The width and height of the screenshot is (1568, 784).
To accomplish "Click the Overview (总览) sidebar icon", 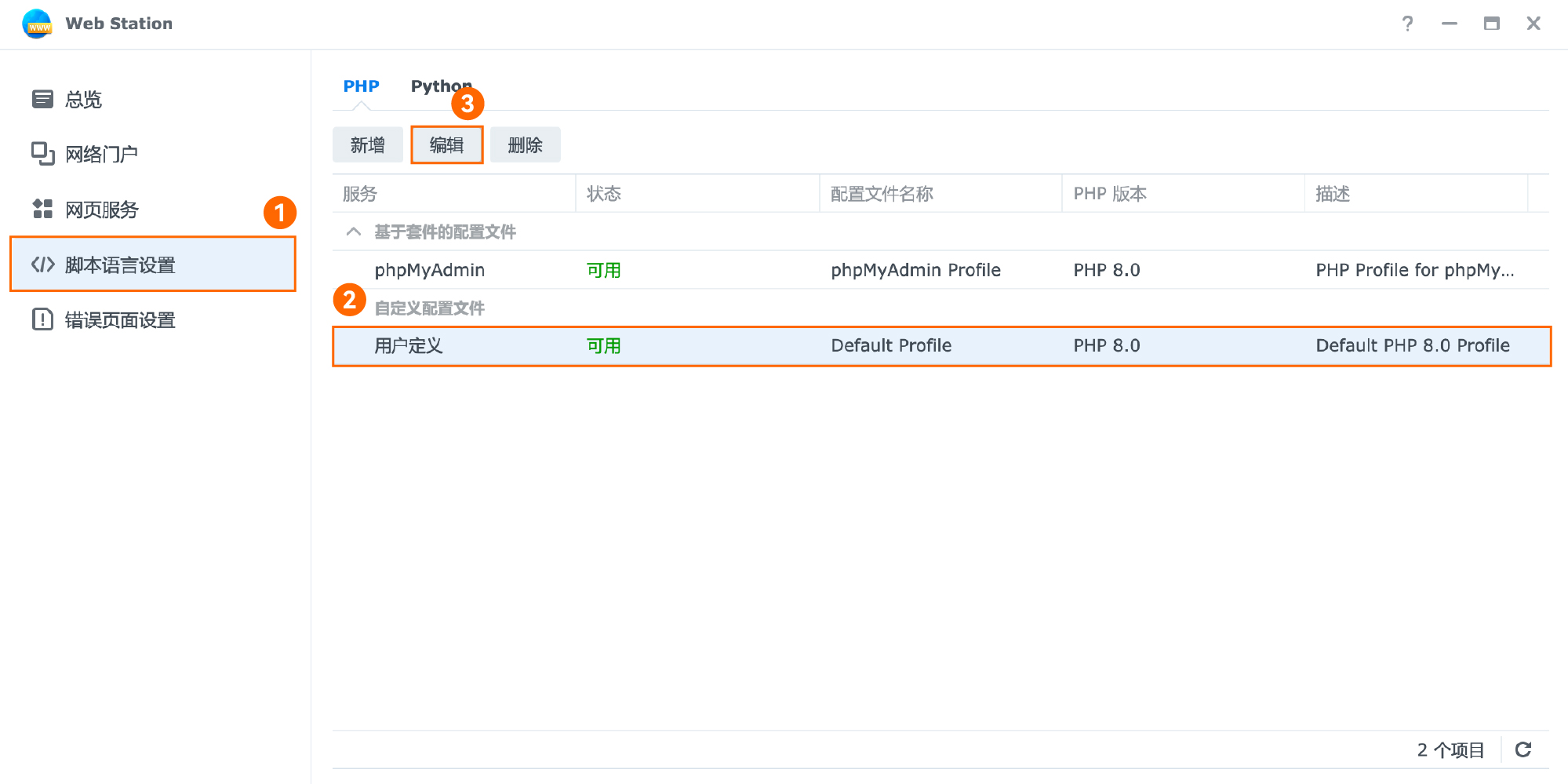I will 42,99.
